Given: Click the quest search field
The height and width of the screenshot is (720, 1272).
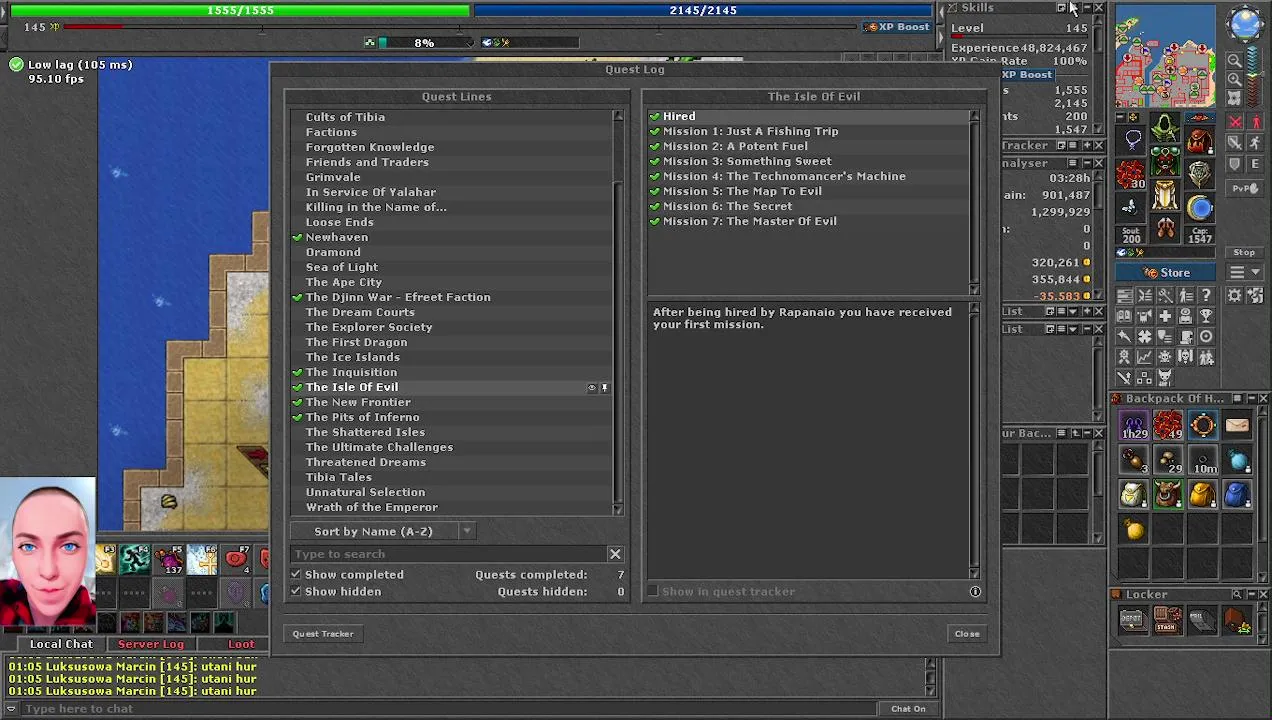Looking at the screenshot, I should click(449, 554).
